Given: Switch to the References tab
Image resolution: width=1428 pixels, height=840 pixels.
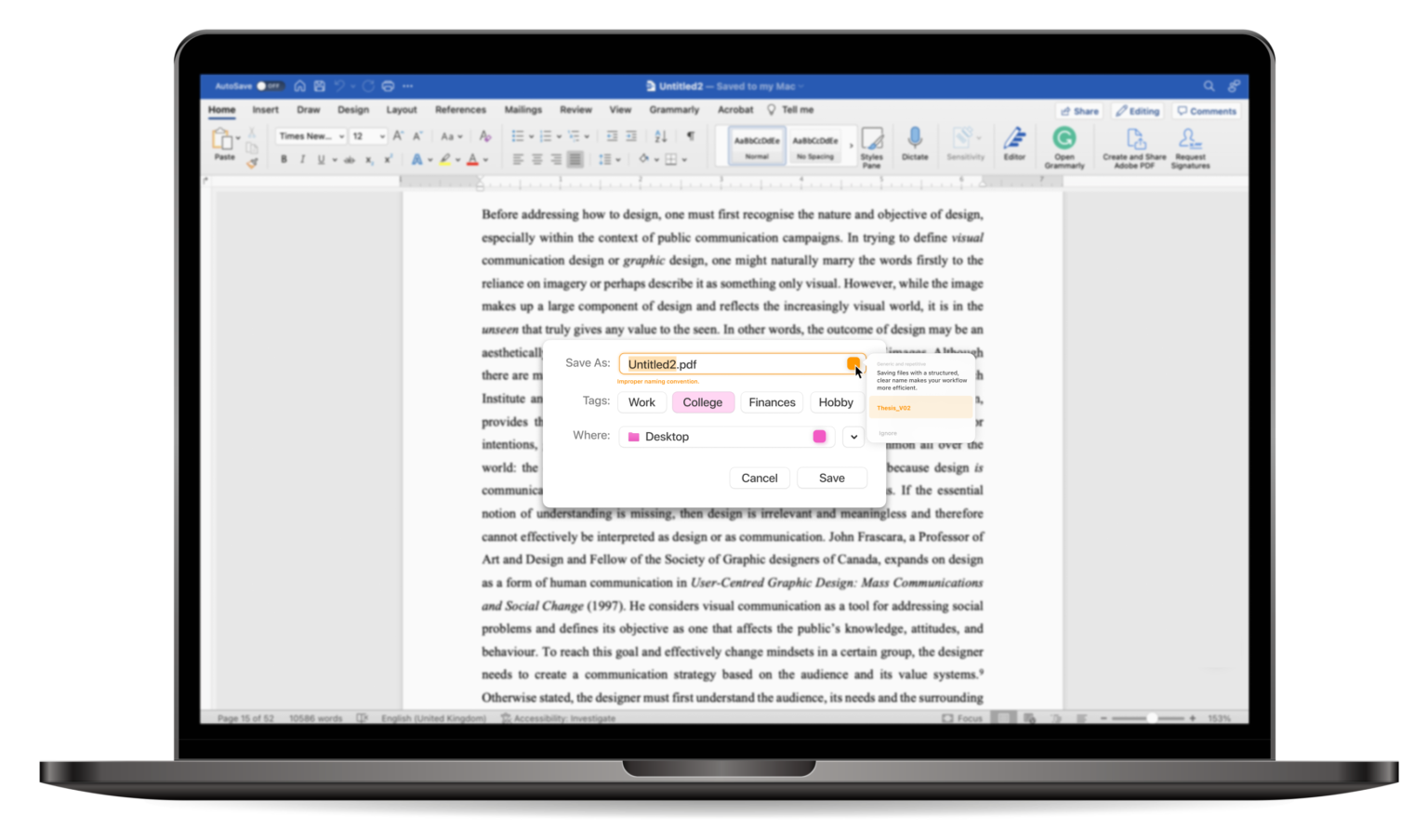Looking at the screenshot, I should coord(460,110).
